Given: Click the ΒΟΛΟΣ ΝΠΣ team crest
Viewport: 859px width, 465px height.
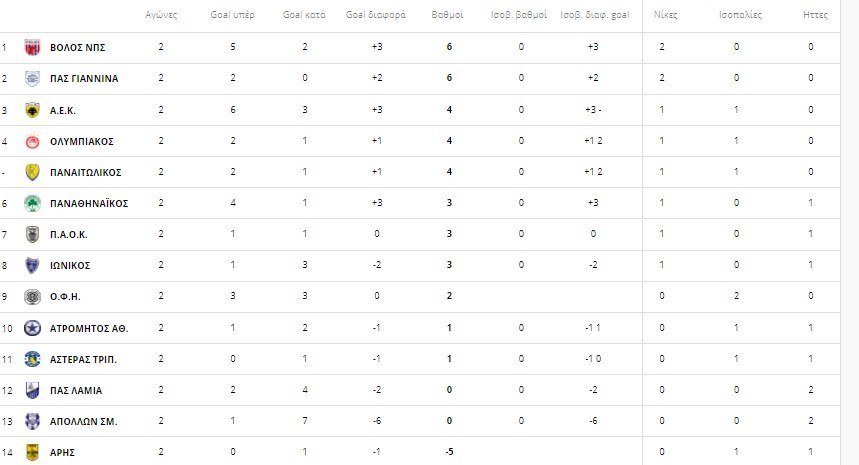Looking at the screenshot, I should coord(31,47).
